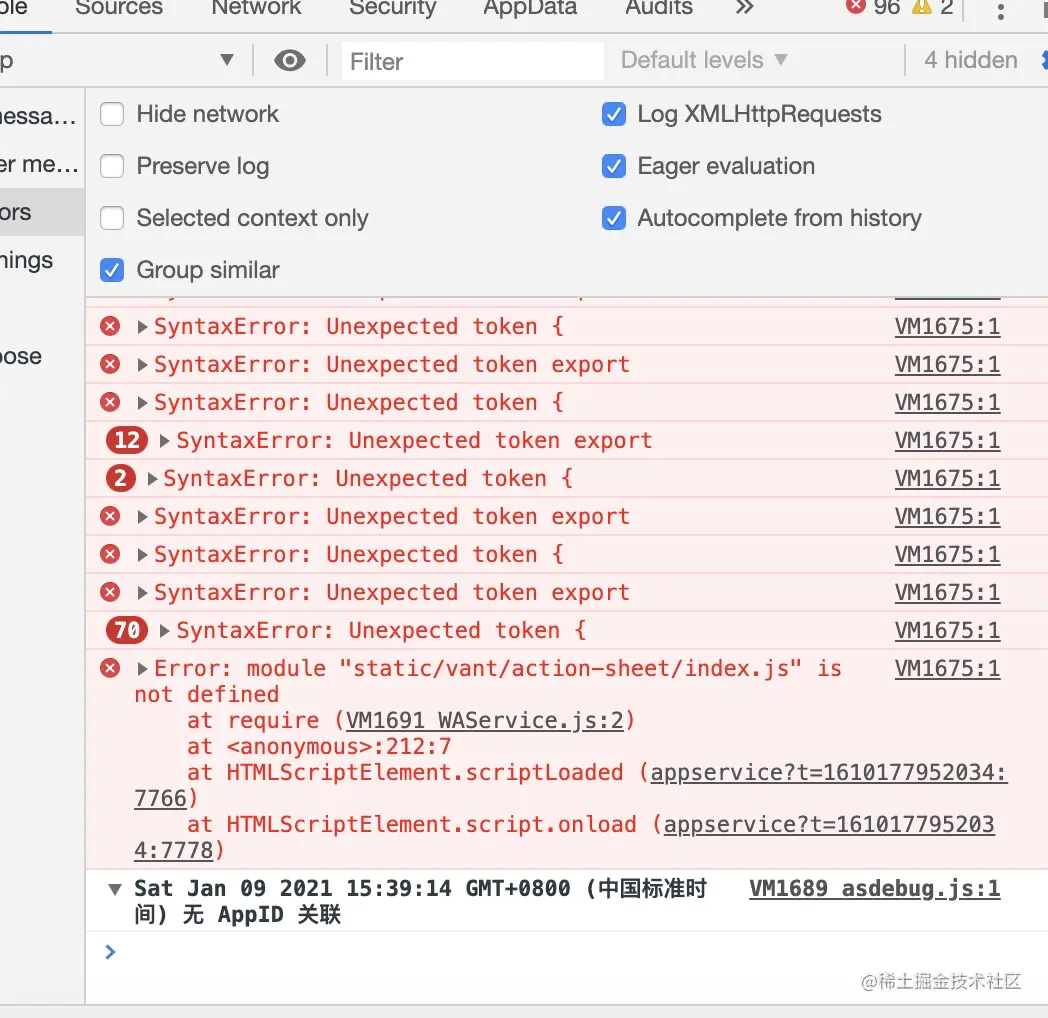Expand the module not defined error
Viewport: 1048px width, 1018px height.
pos(142,668)
